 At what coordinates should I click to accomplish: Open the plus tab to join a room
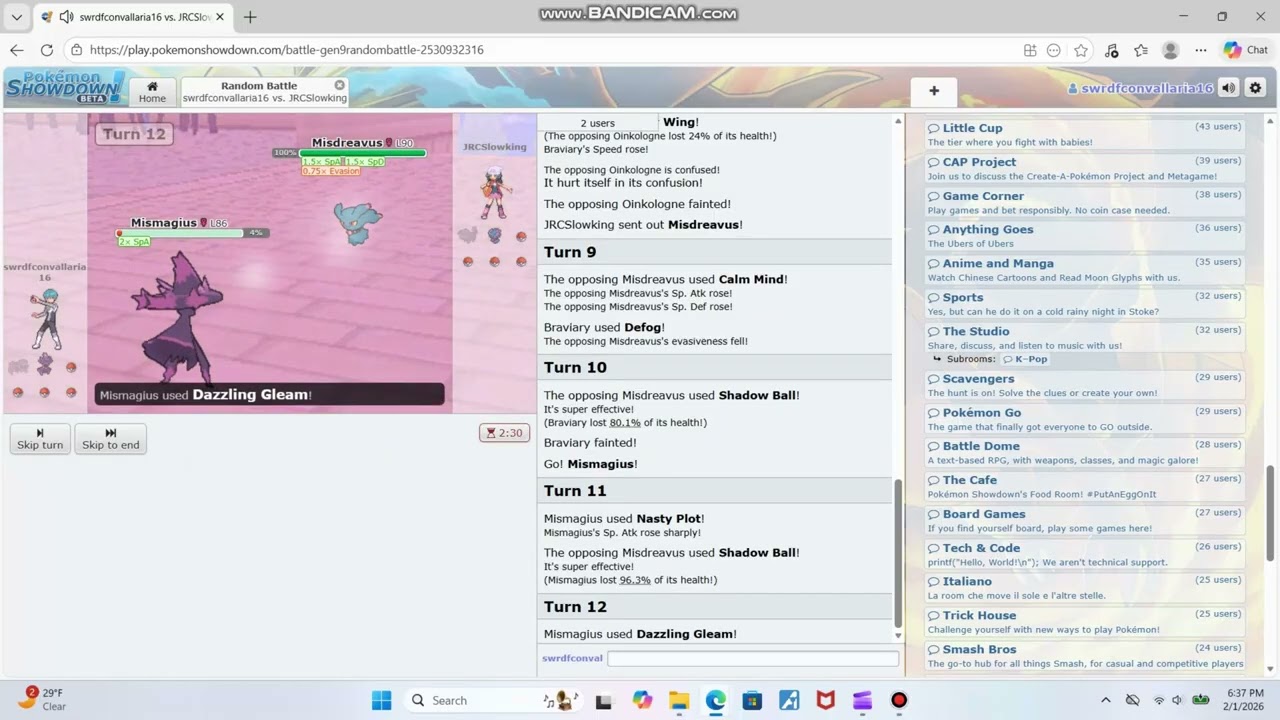(x=934, y=91)
